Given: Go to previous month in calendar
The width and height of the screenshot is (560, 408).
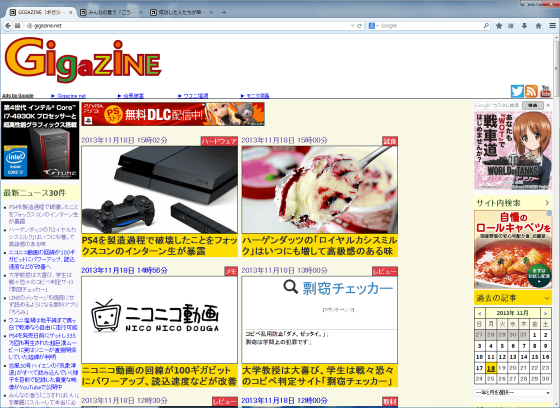Looking at the screenshot, I should point(480,313).
